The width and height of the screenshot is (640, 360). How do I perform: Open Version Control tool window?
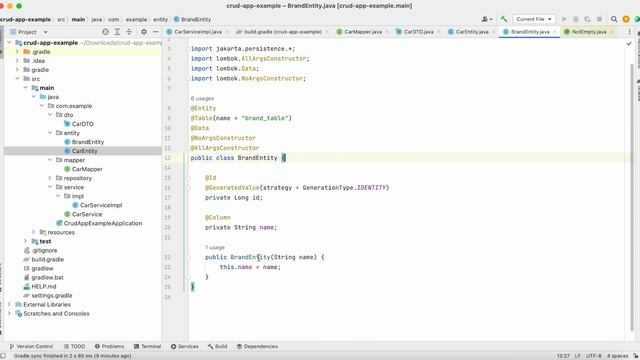(x=31, y=346)
